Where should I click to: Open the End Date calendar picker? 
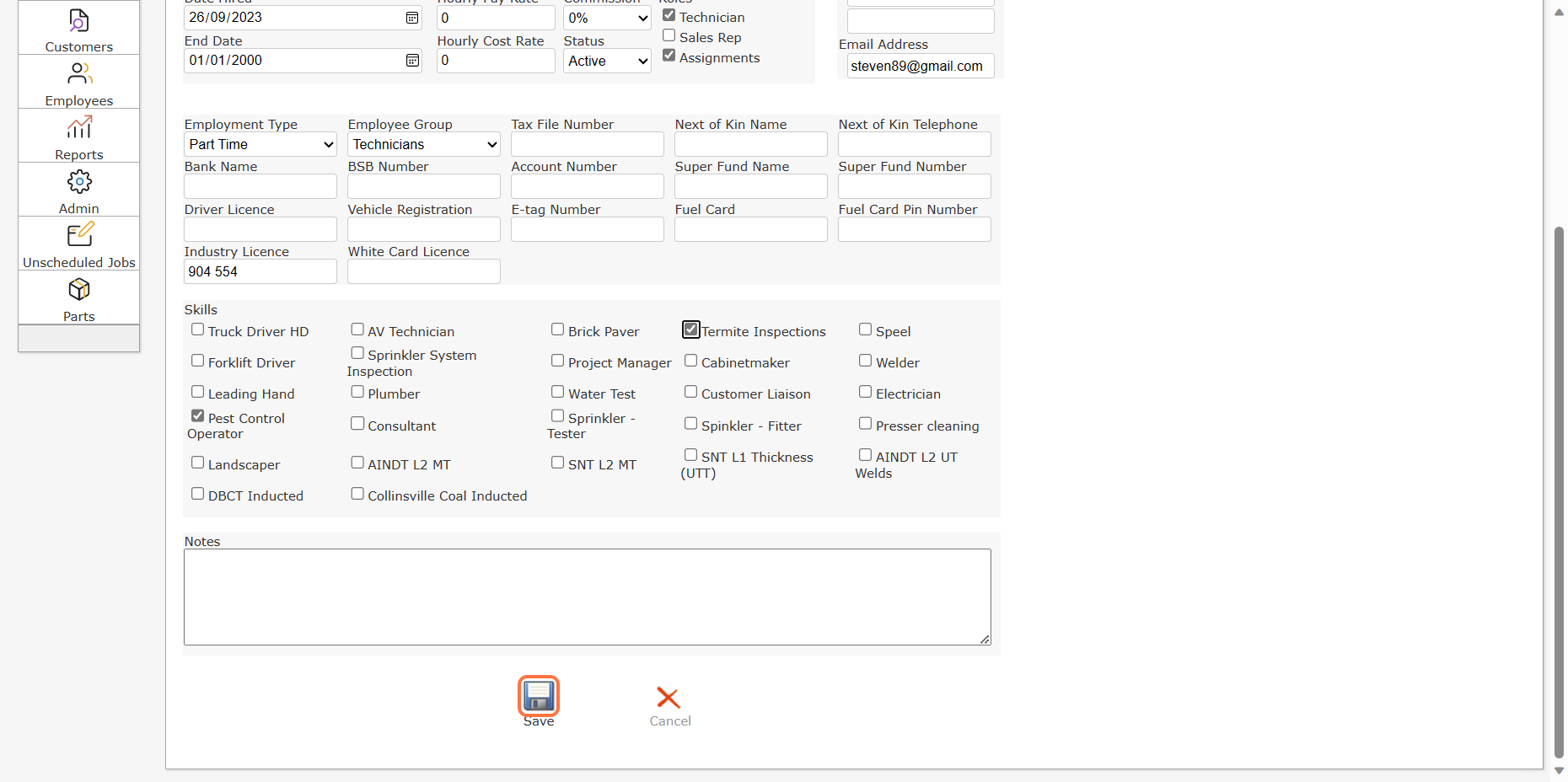click(x=411, y=60)
